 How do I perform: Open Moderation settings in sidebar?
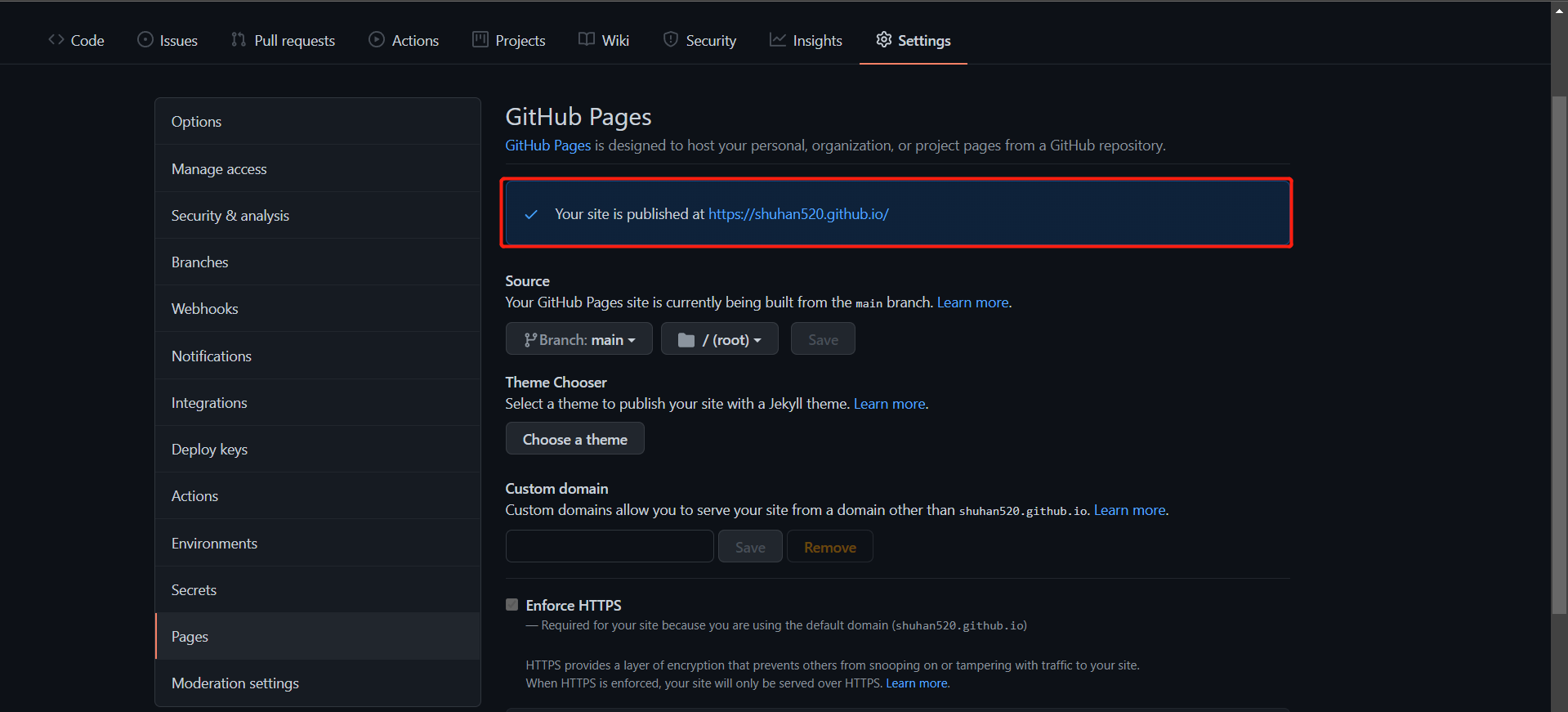[318, 683]
